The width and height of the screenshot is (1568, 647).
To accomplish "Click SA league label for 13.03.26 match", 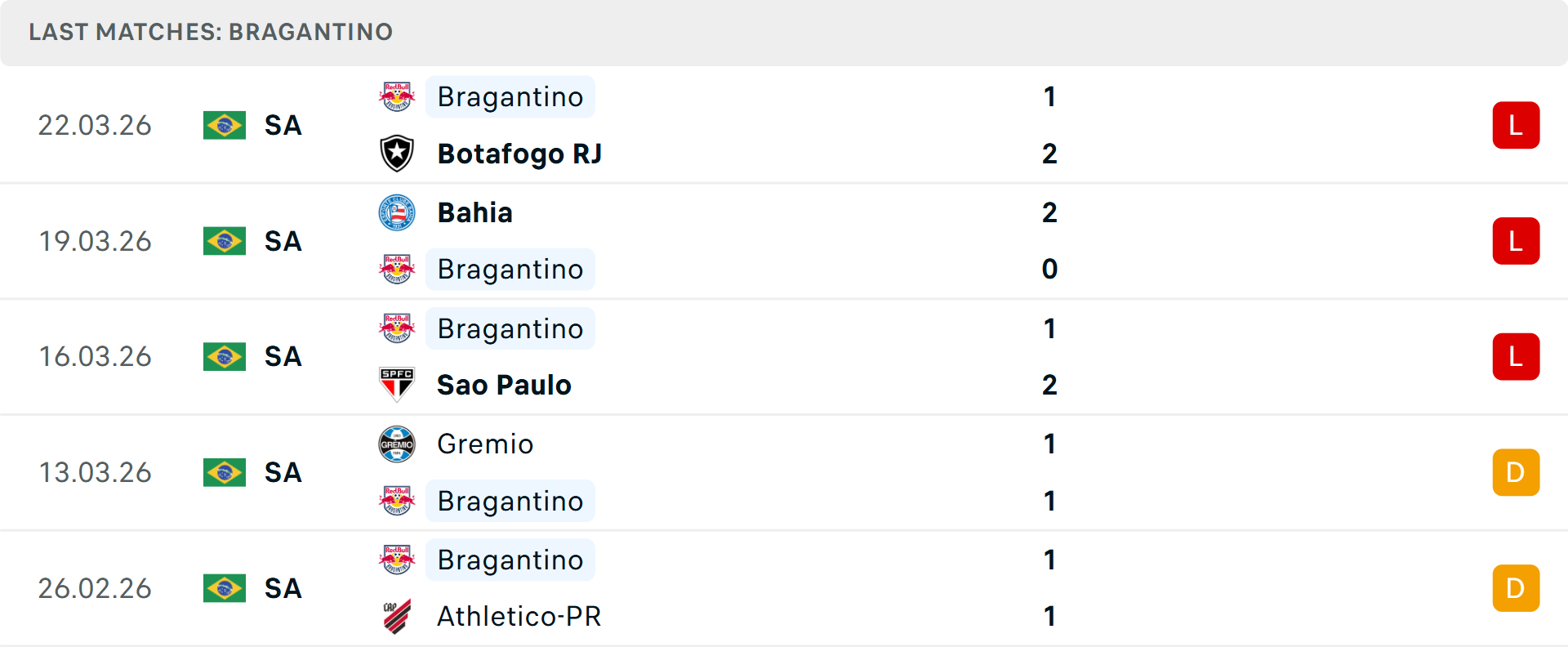I will [283, 472].
